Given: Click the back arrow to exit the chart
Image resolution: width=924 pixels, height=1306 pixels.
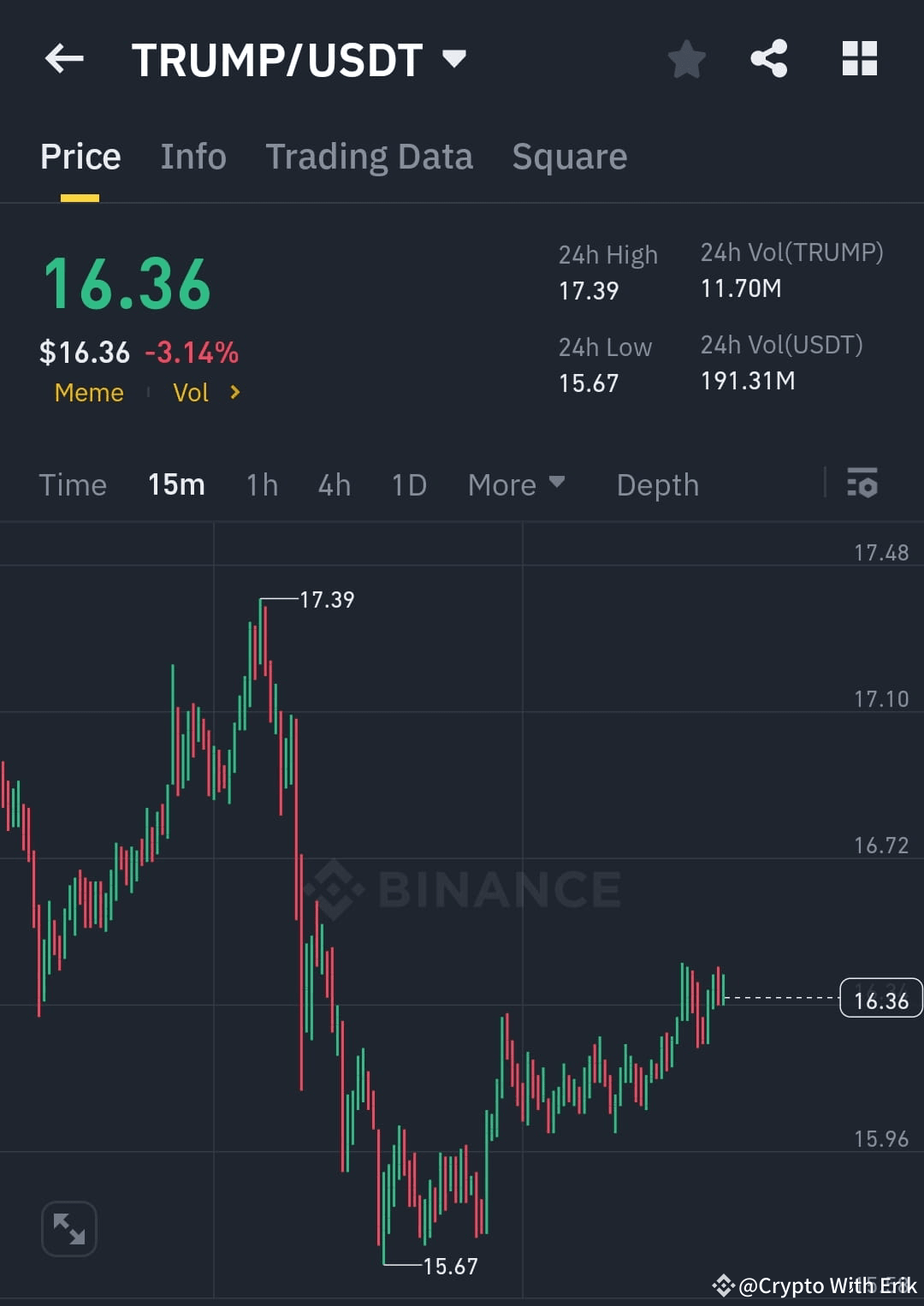Looking at the screenshot, I should click(x=64, y=58).
